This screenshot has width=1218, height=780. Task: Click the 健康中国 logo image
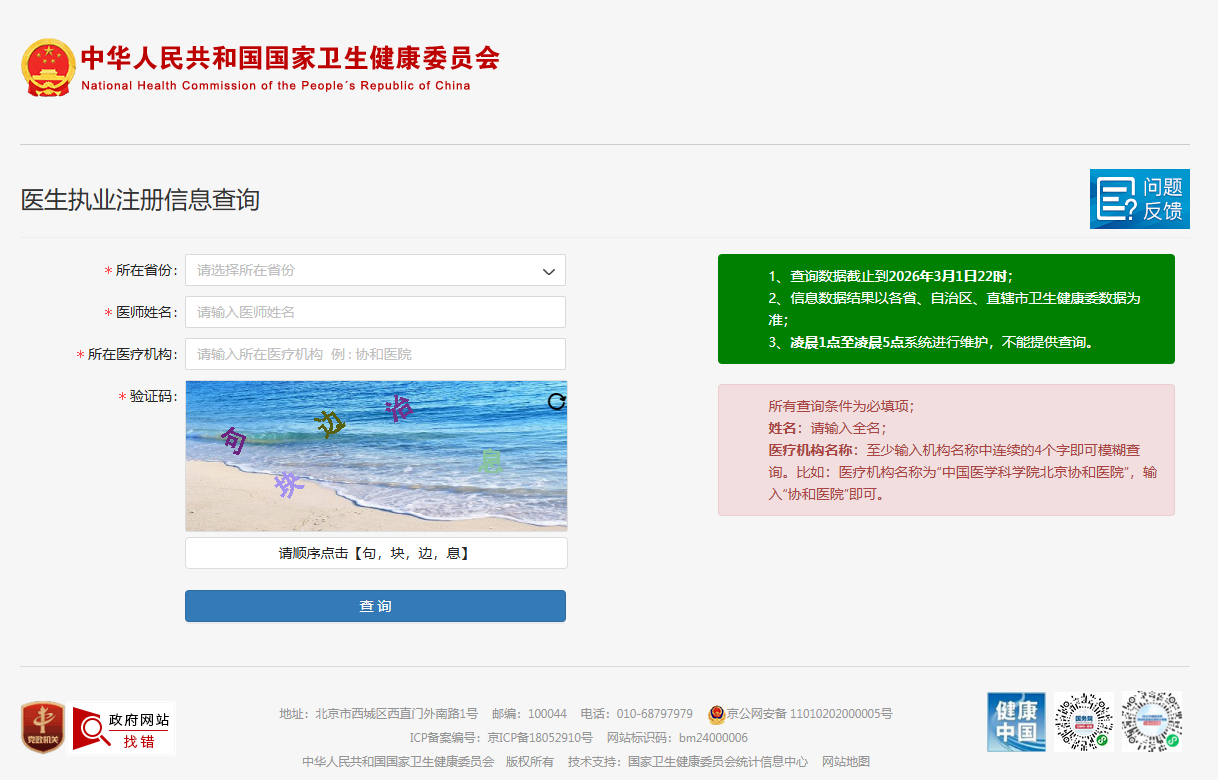click(x=1016, y=722)
